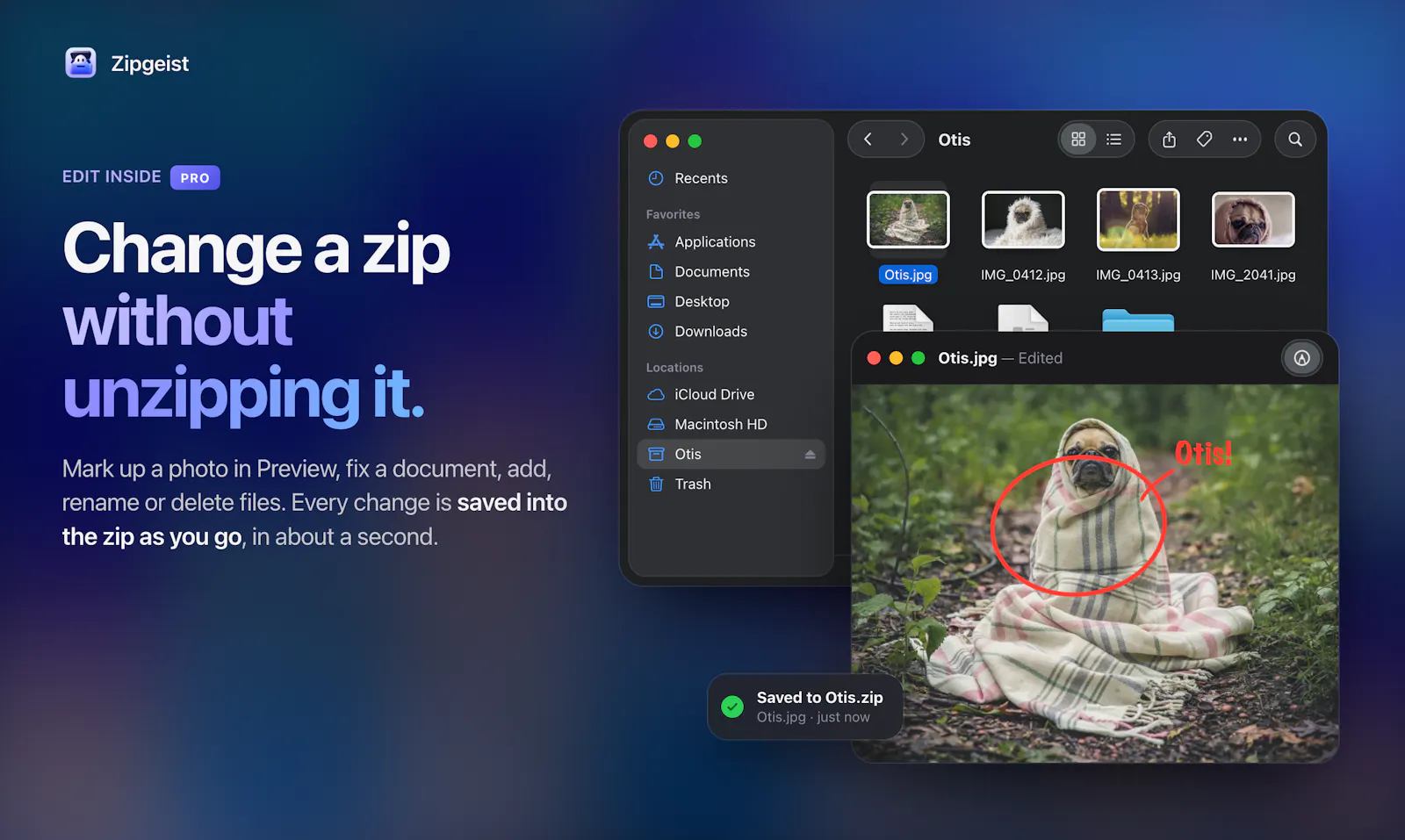This screenshot has height=840, width=1405.
Task: Go forward in Finder window
Action: click(904, 140)
